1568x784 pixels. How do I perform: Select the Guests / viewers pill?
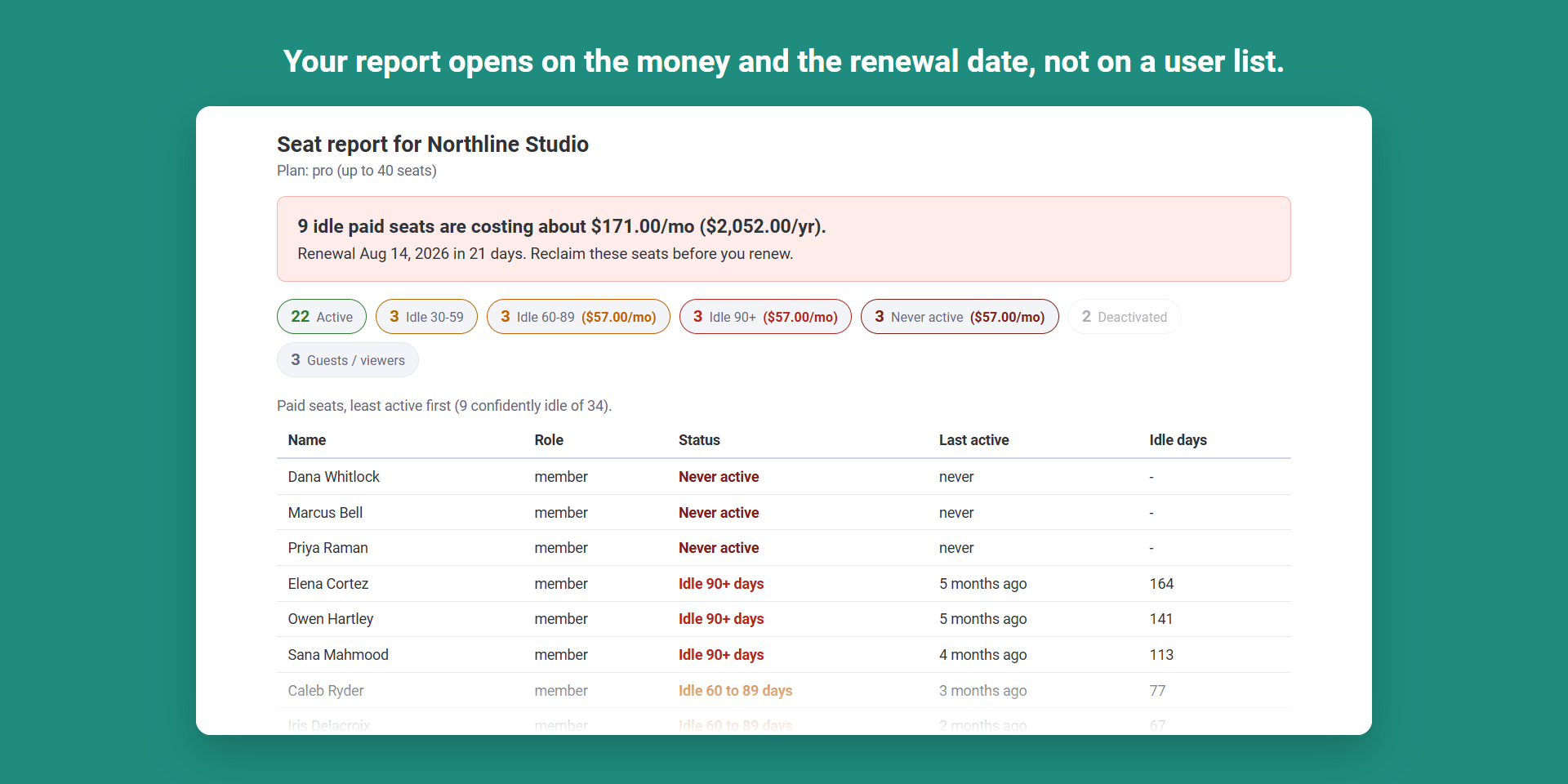348,360
